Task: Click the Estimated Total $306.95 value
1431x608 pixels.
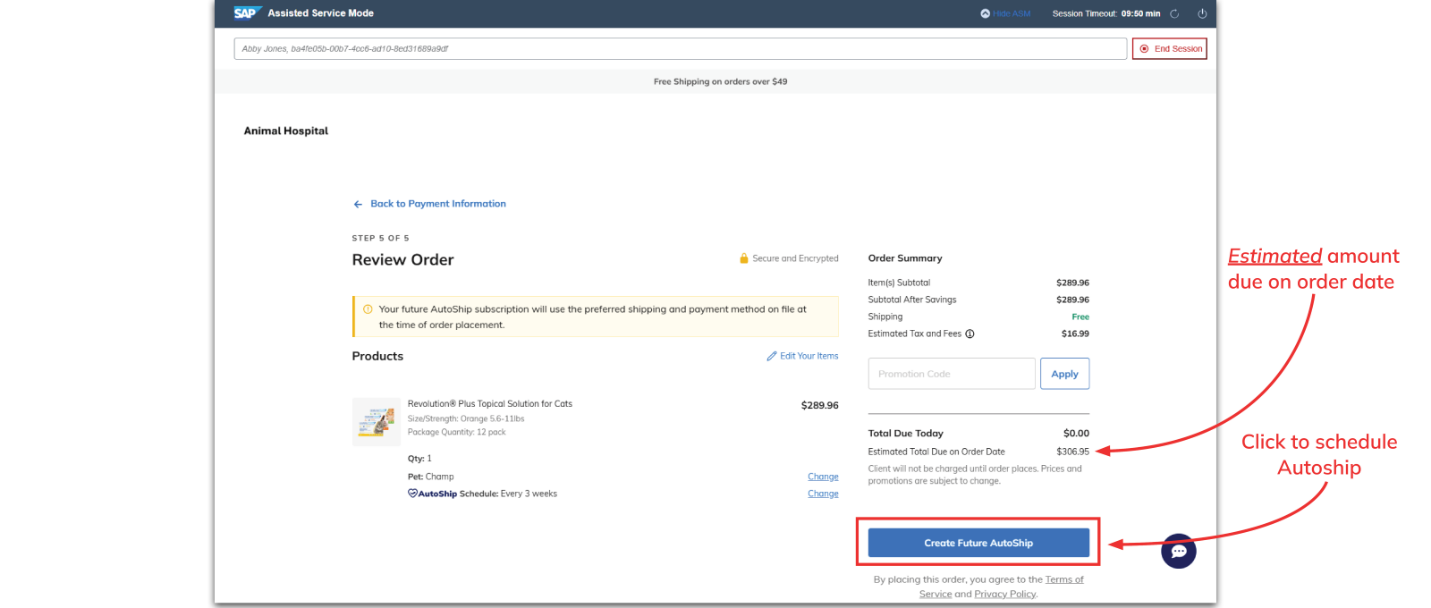Action: click(x=1073, y=452)
